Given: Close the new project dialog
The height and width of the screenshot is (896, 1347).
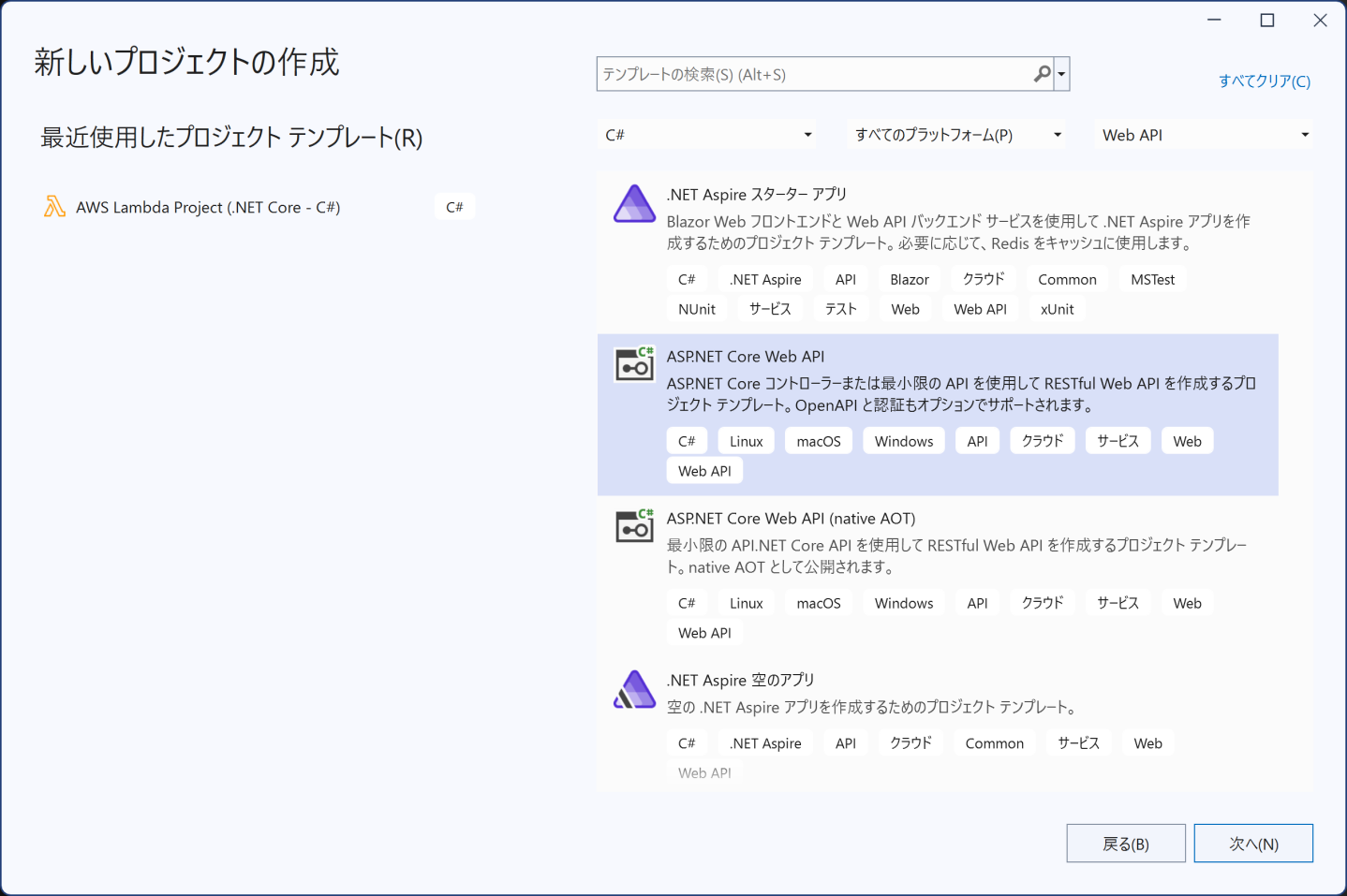Looking at the screenshot, I should (1320, 20).
